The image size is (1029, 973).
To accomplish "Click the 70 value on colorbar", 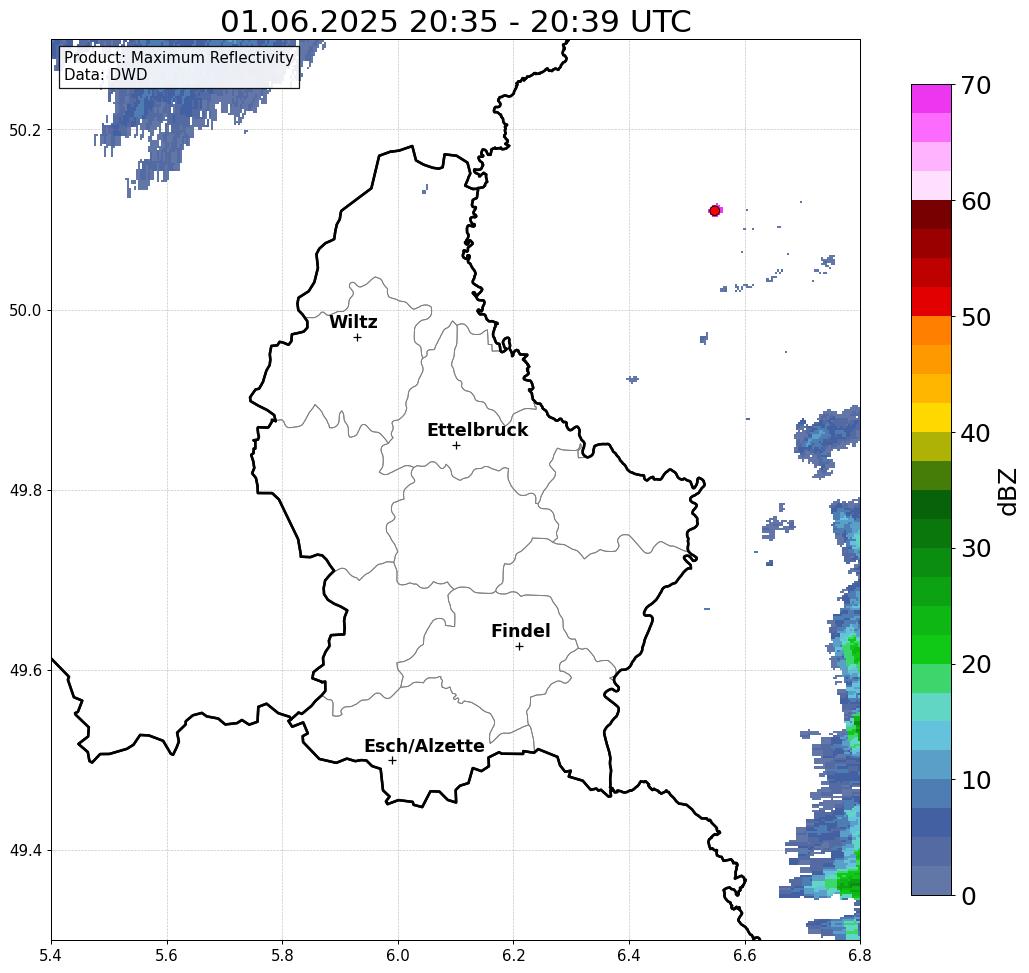I will pos(975,85).
